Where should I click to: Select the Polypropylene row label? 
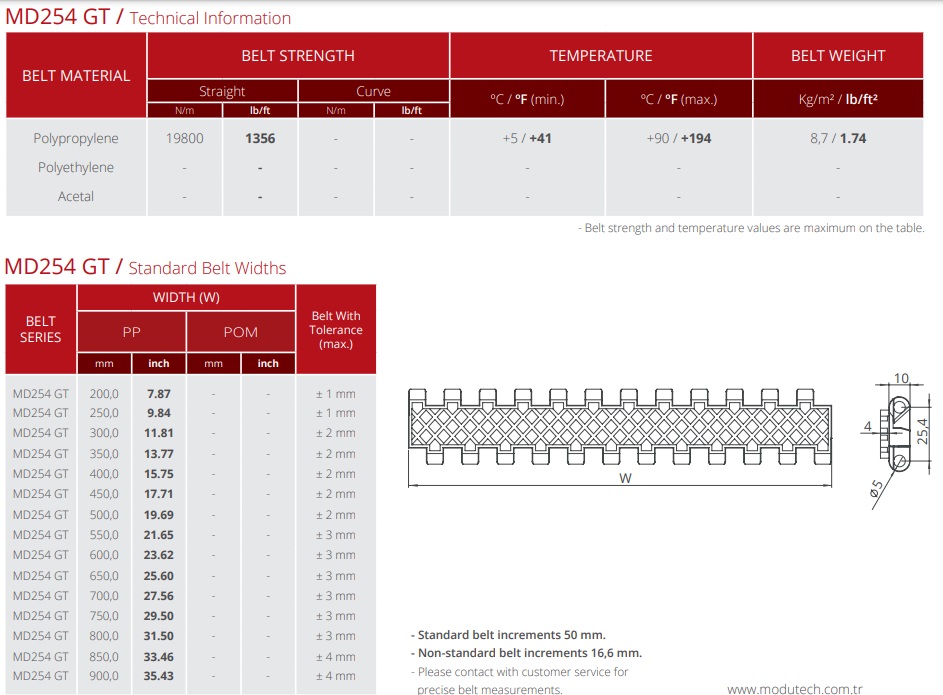click(x=76, y=138)
